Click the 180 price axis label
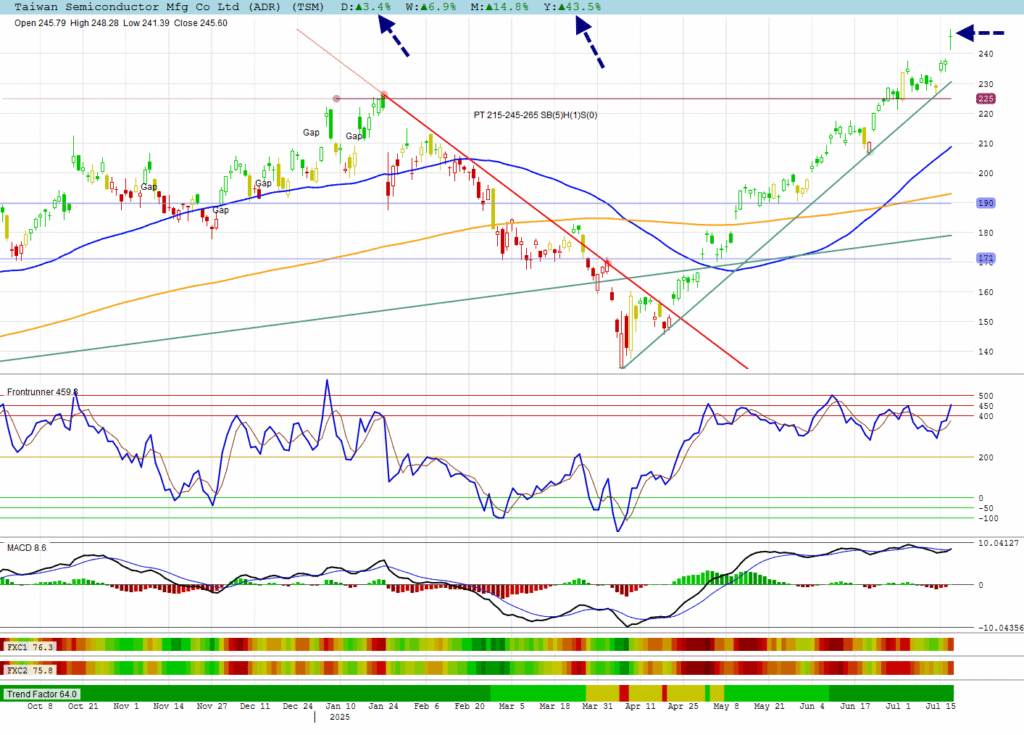Image resolution: width=1024 pixels, height=735 pixels. pos(985,233)
